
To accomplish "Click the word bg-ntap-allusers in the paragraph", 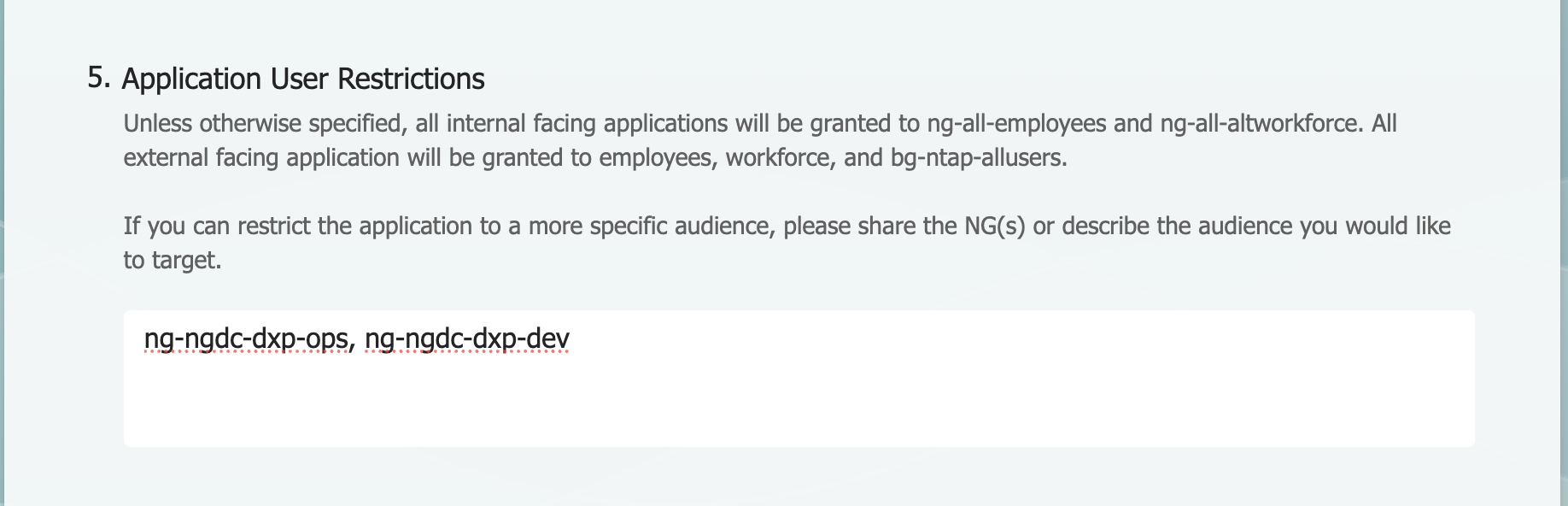I will [x=977, y=157].
